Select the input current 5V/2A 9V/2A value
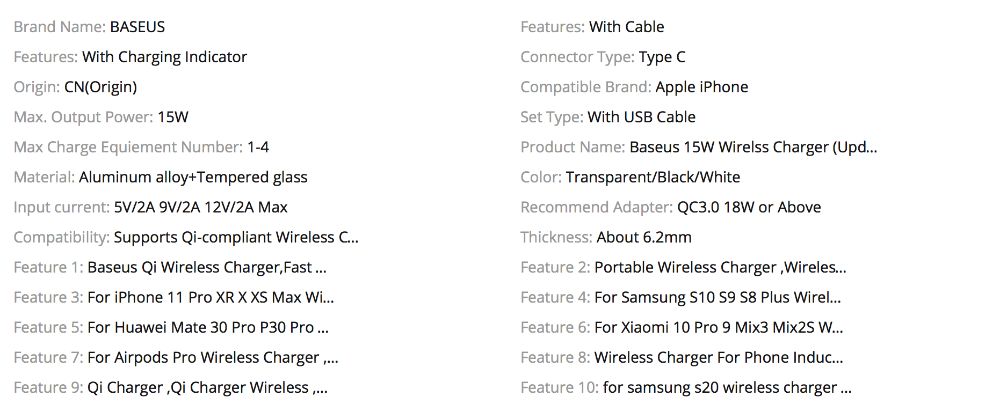 pyautogui.click(x=201, y=207)
